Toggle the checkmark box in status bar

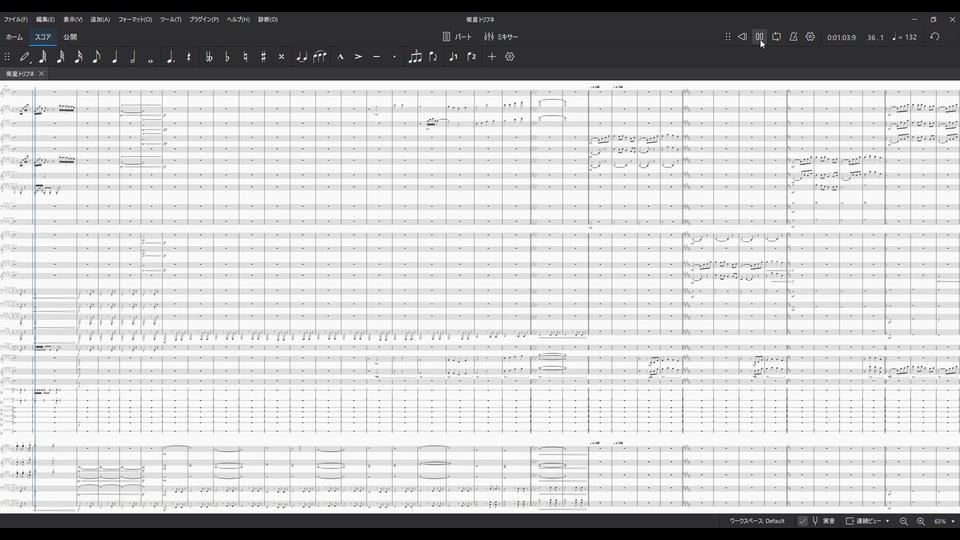click(x=803, y=521)
